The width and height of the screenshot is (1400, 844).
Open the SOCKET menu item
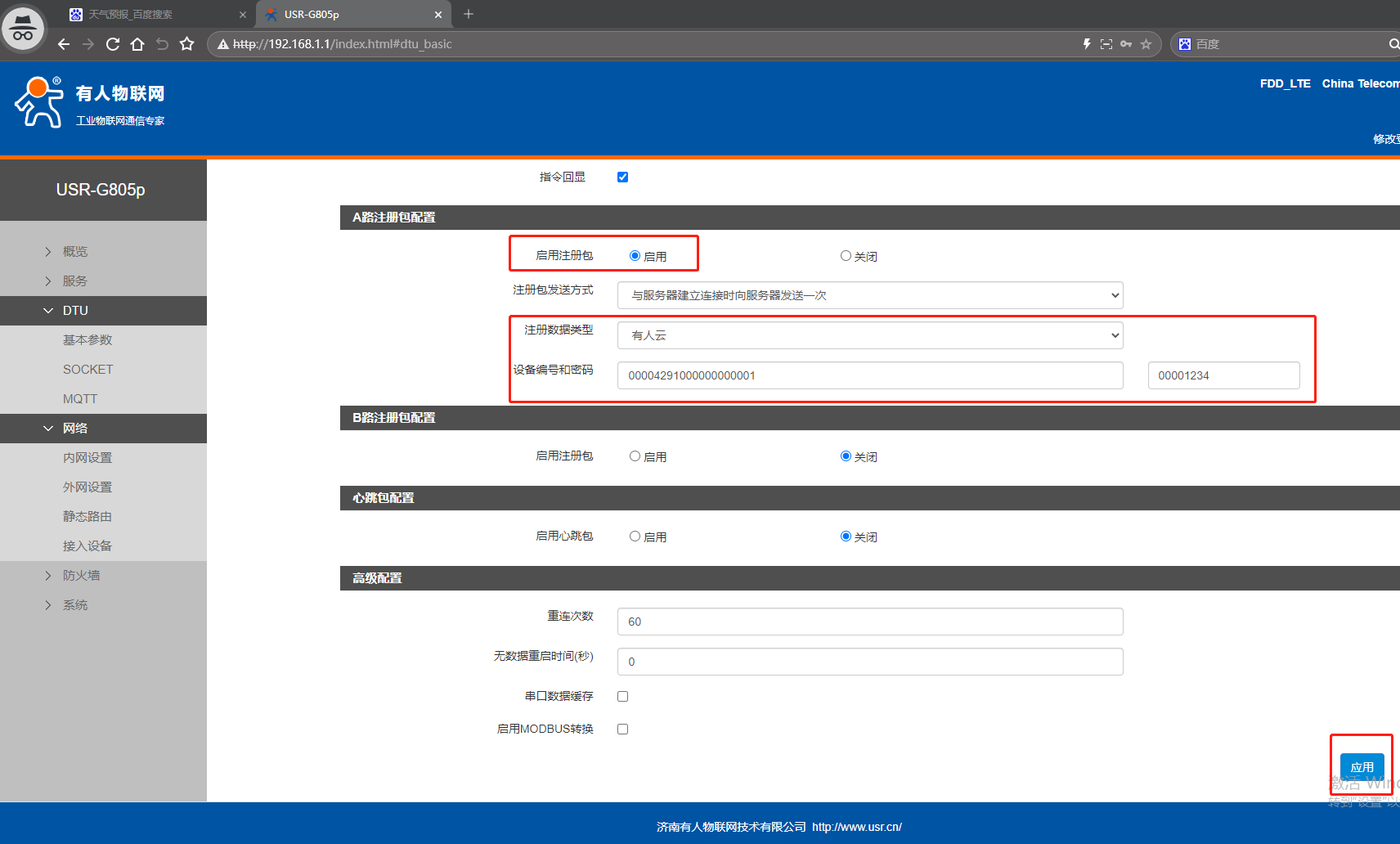tap(88, 370)
